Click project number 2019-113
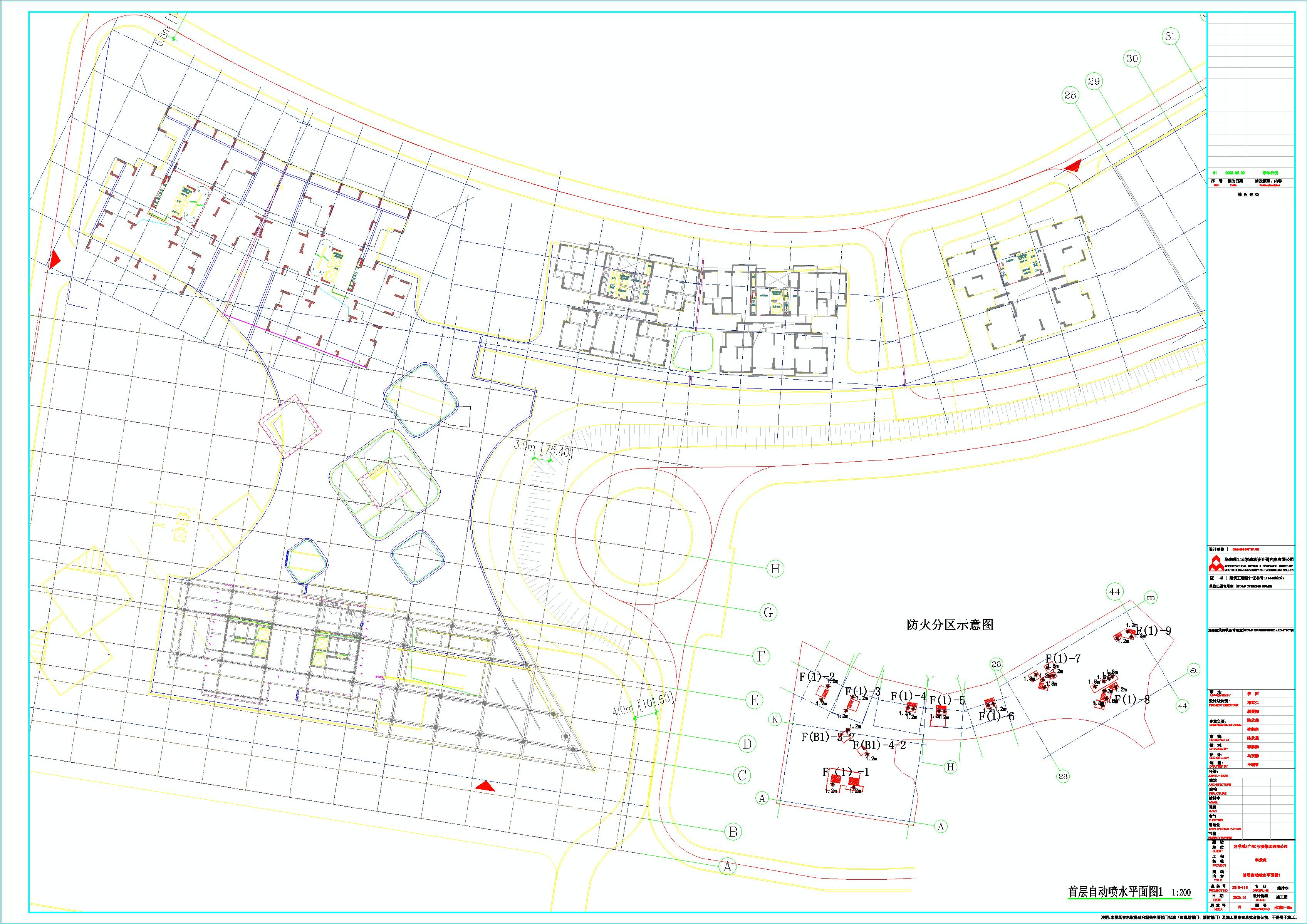This screenshot has height=924, width=1307. (x=1240, y=887)
